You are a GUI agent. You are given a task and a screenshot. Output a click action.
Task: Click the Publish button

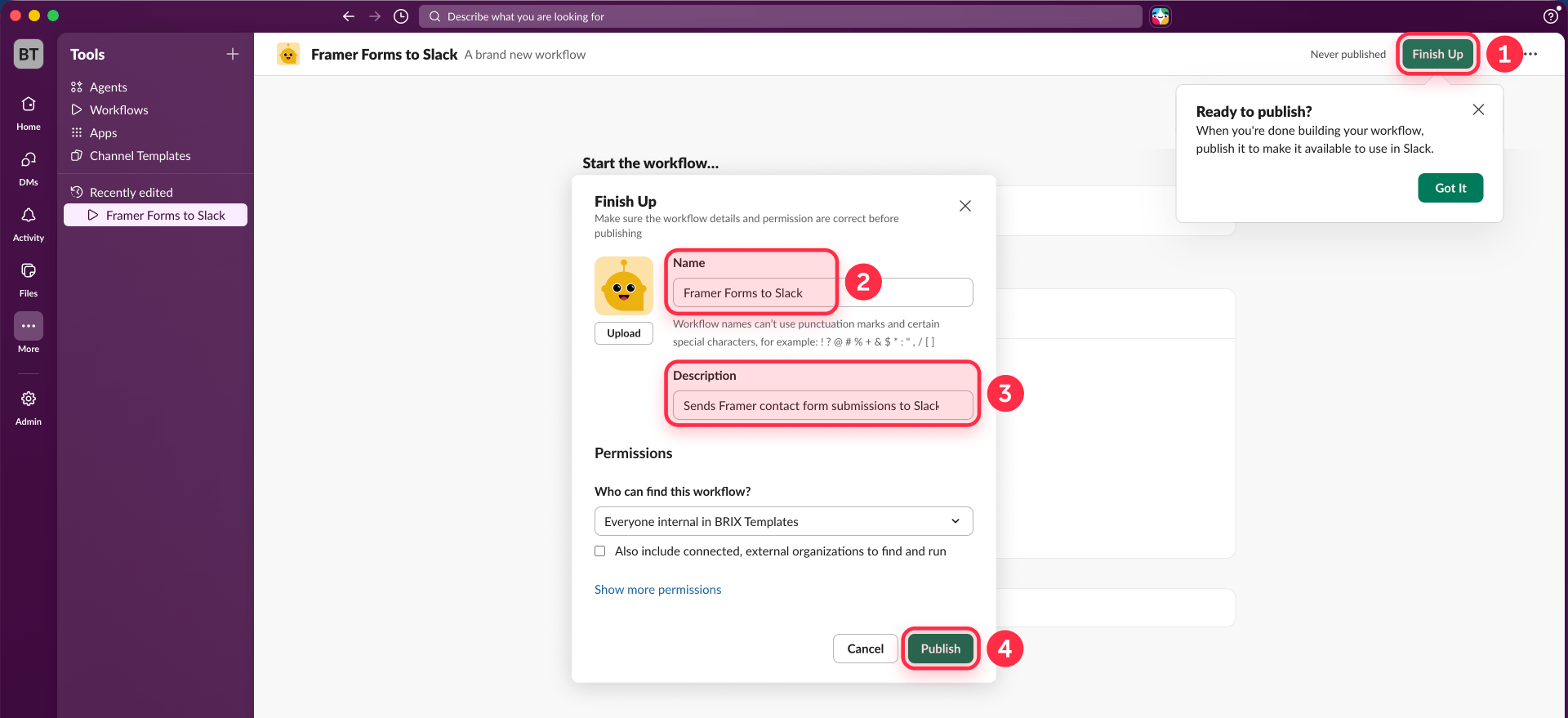pos(941,649)
